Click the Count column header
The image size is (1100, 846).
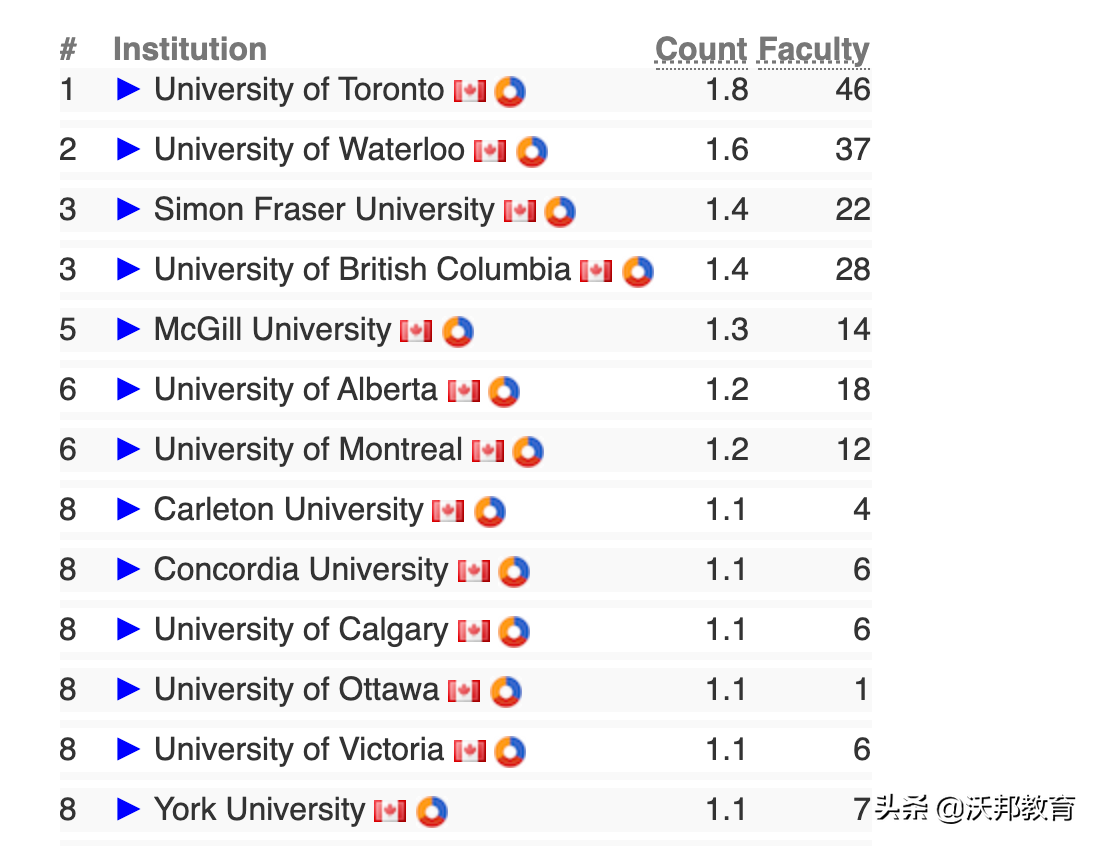701,50
